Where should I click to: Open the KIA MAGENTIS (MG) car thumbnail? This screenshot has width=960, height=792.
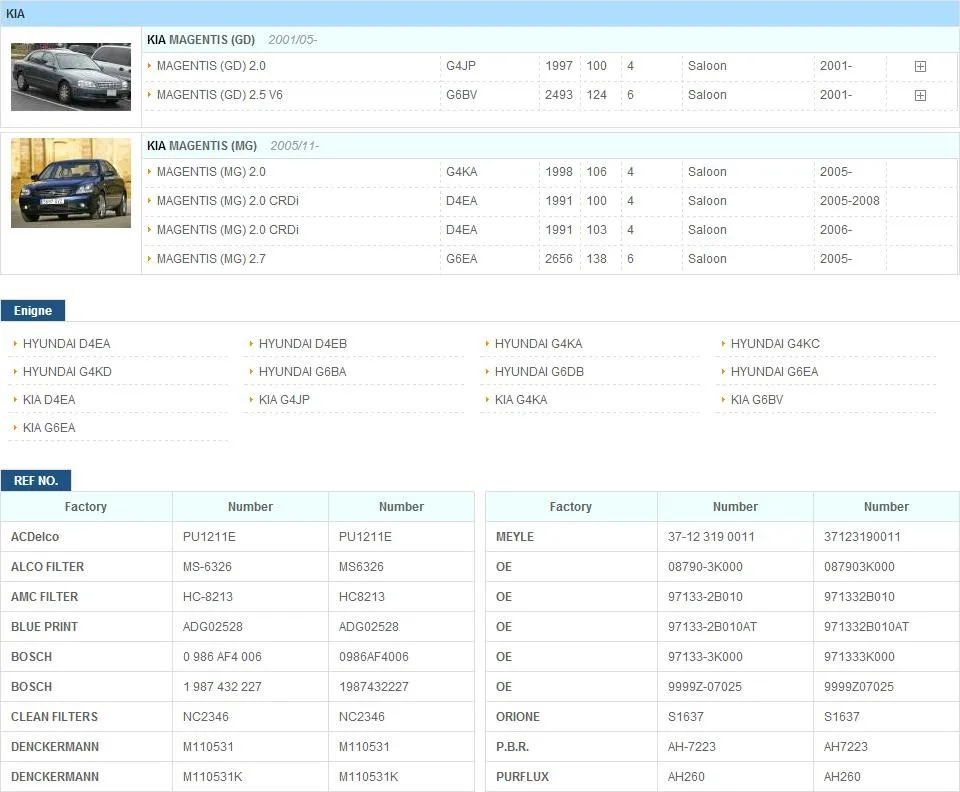pyautogui.click(x=71, y=183)
